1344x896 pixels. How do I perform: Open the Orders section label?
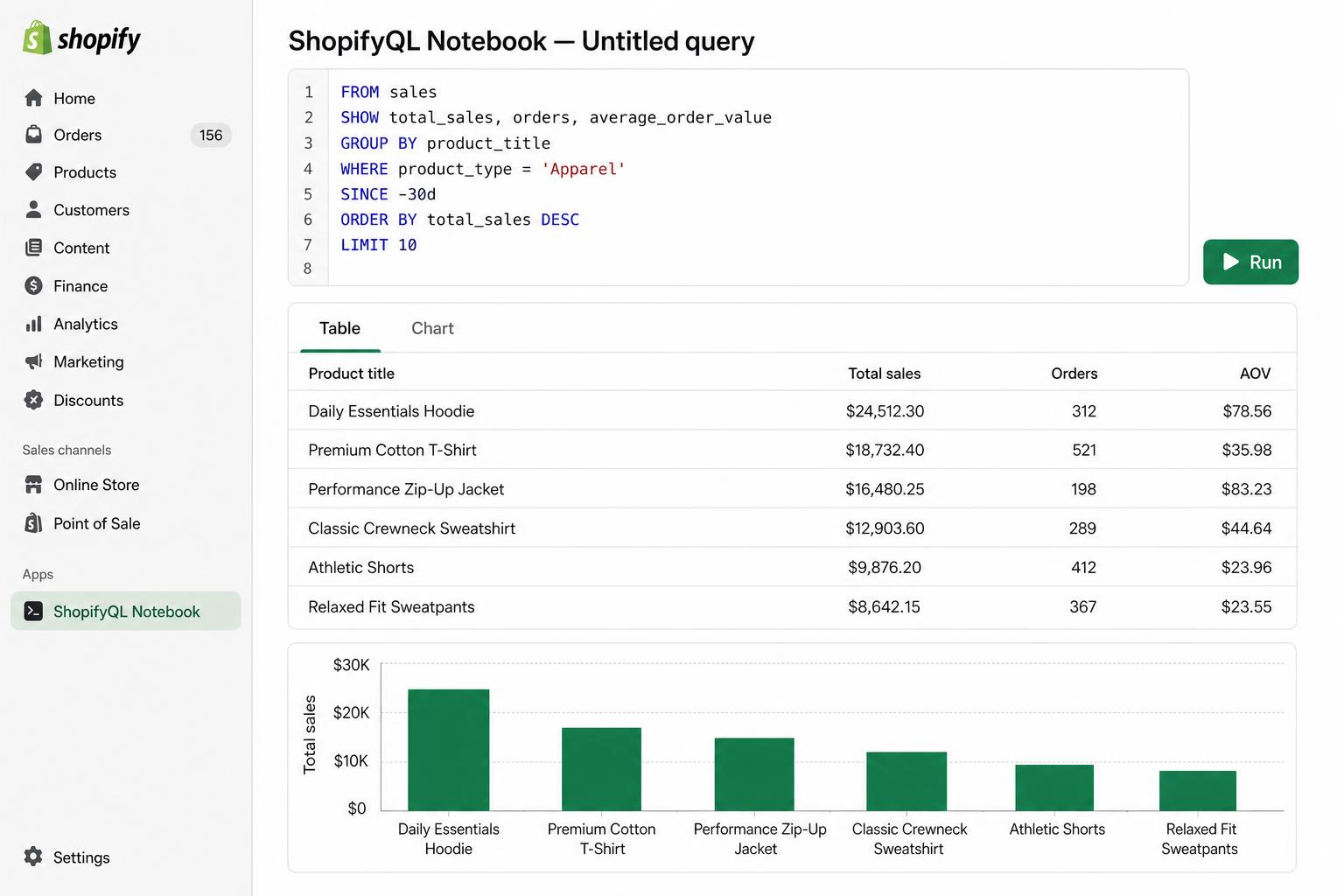(x=78, y=136)
